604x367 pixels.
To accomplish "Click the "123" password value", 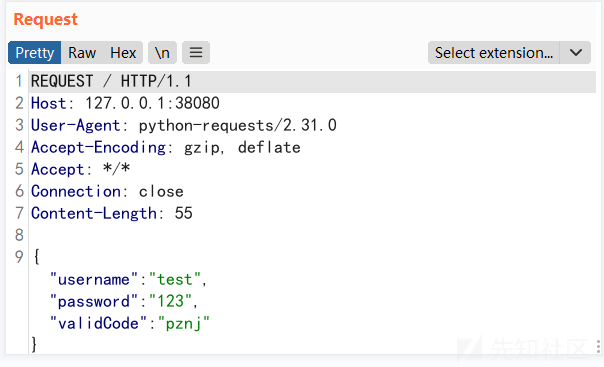I will (x=170, y=302).
